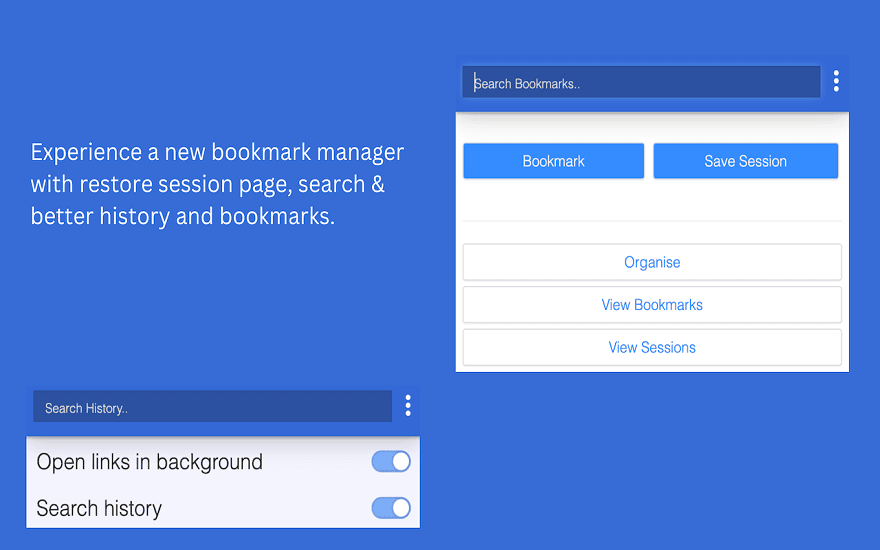880x550 pixels.
Task: Click the 'Open links in background' label
Action: (x=149, y=462)
